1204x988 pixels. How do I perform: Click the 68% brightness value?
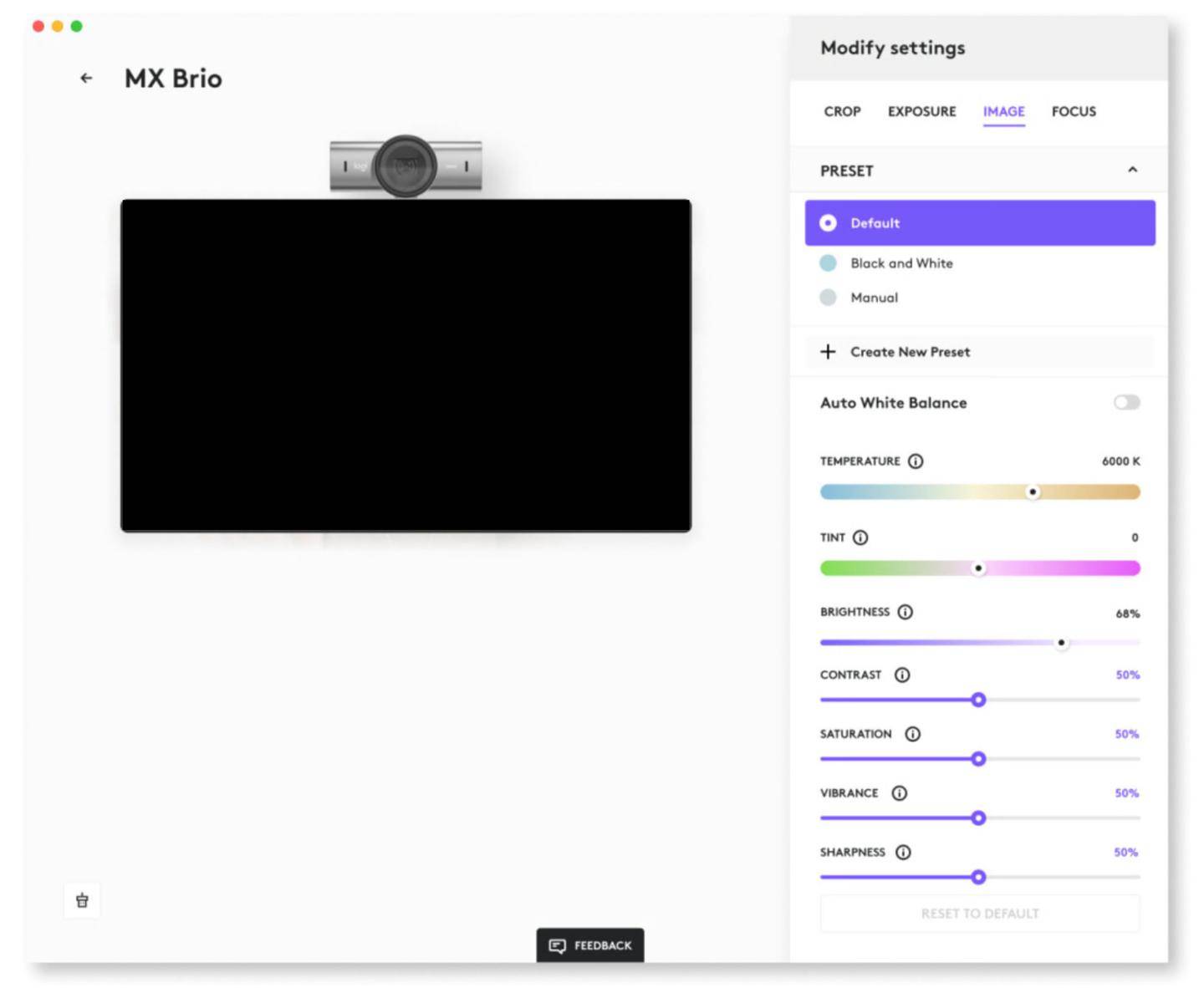click(x=1127, y=614)
